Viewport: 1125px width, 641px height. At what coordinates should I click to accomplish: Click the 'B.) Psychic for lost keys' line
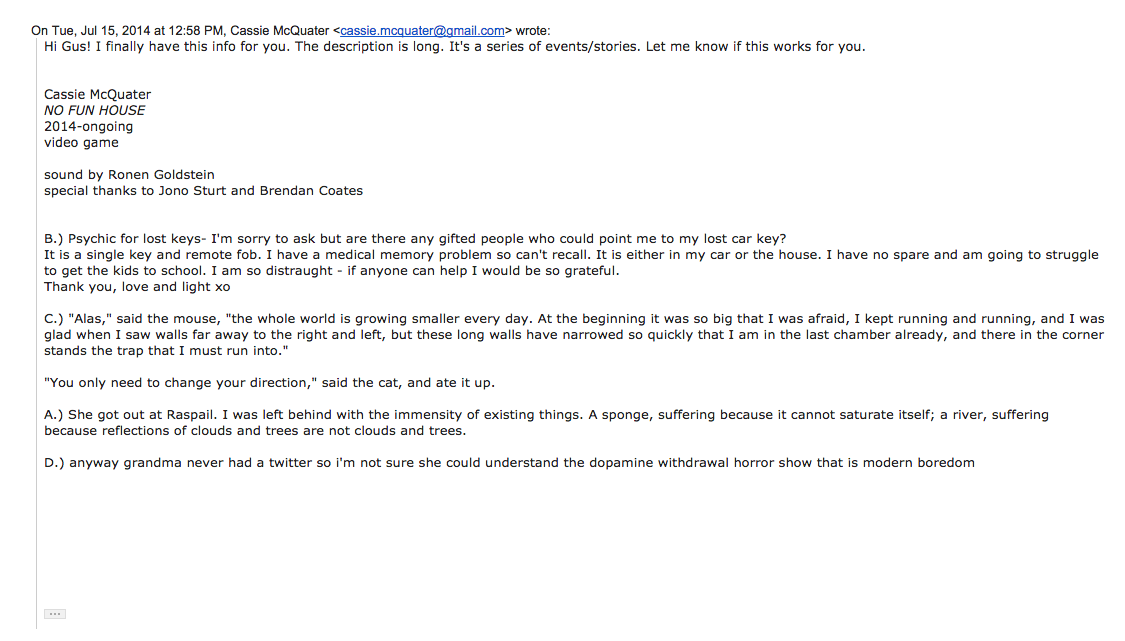[415, 239]
